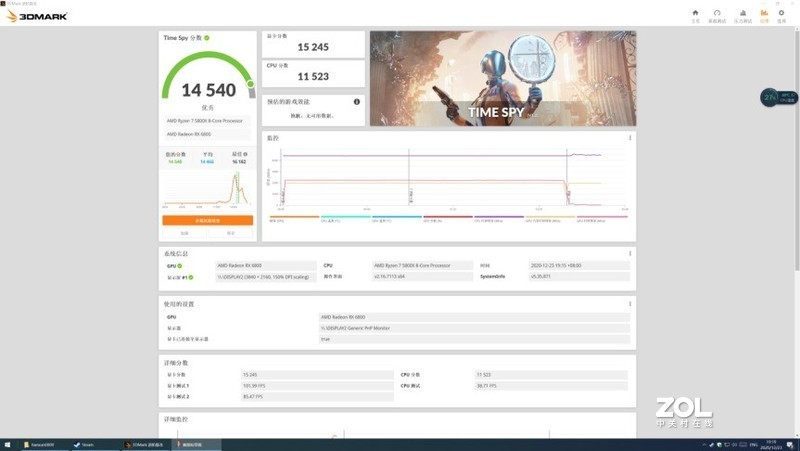The width and height of the screenshot is (800, 451).
Task: Click the Time Spy banner image
Action: click(x=503, y=78)
